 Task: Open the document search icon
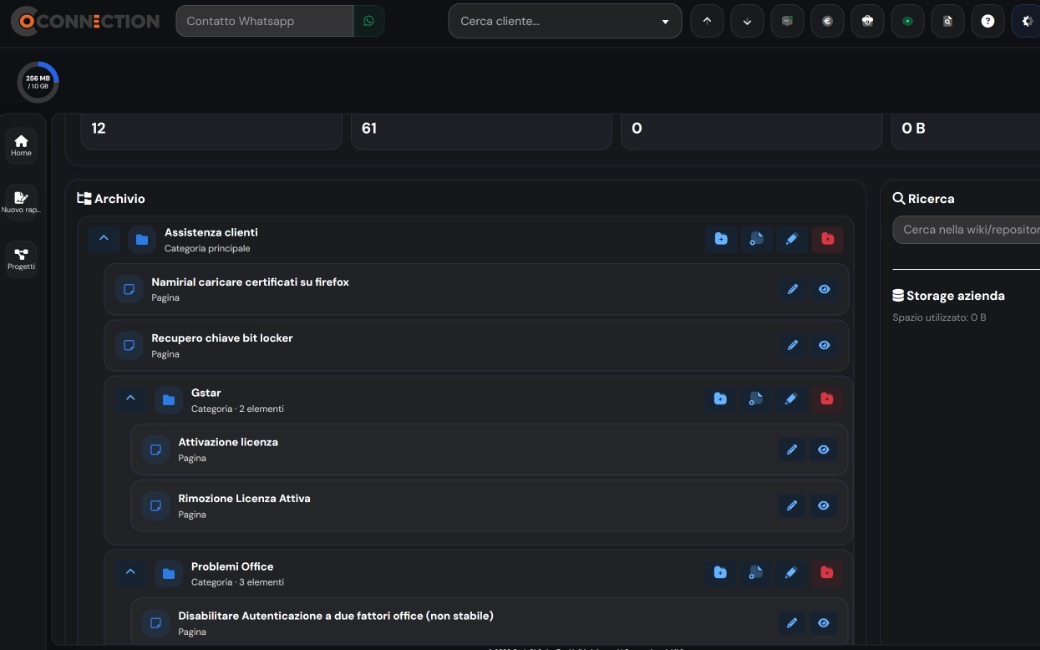point(948,21)
